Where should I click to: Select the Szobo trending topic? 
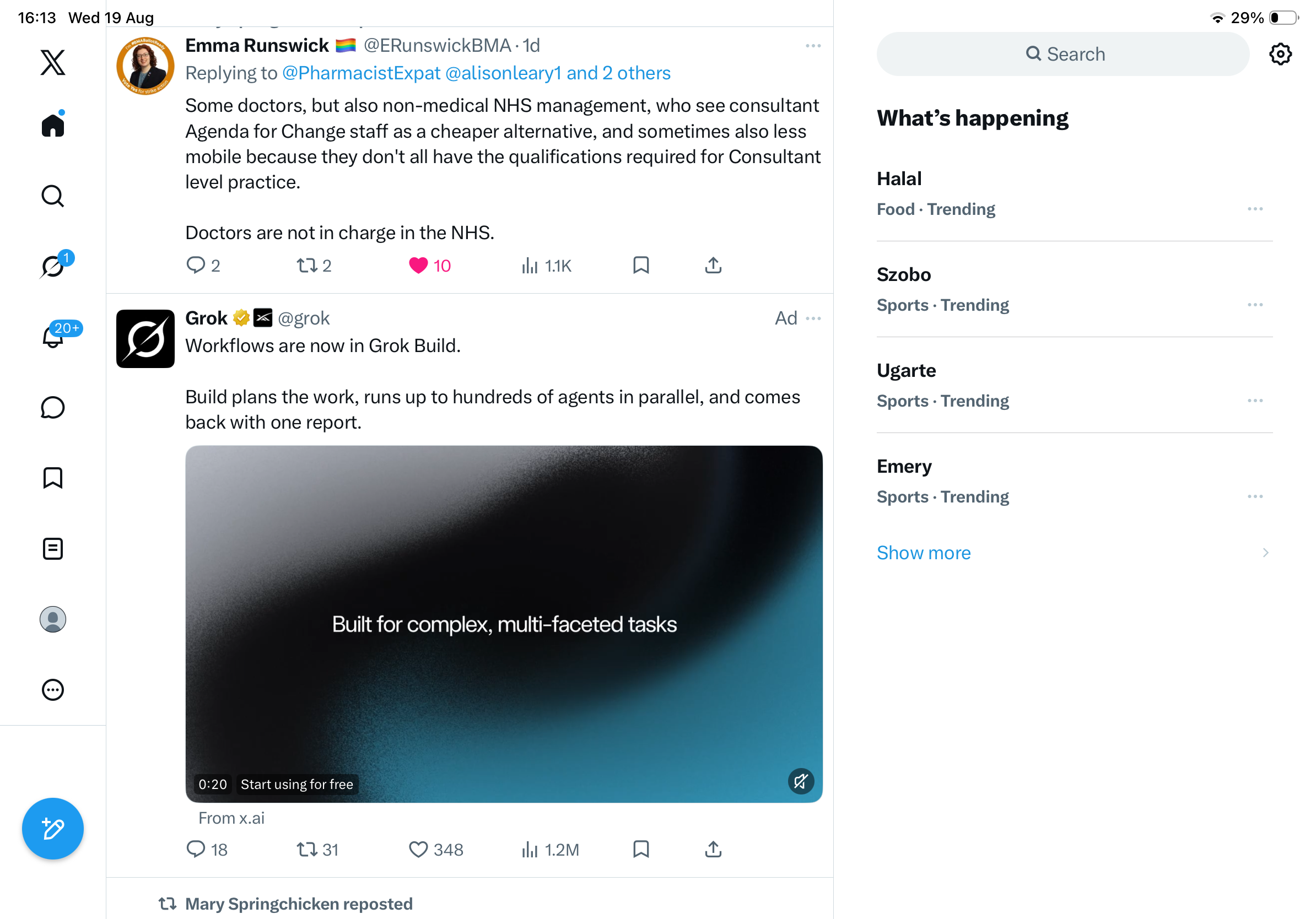point(1074,289)
